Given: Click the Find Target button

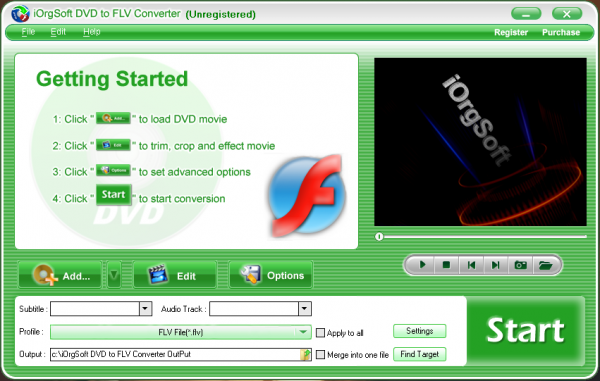Looking at the screenshot, I should click(419, 354).
